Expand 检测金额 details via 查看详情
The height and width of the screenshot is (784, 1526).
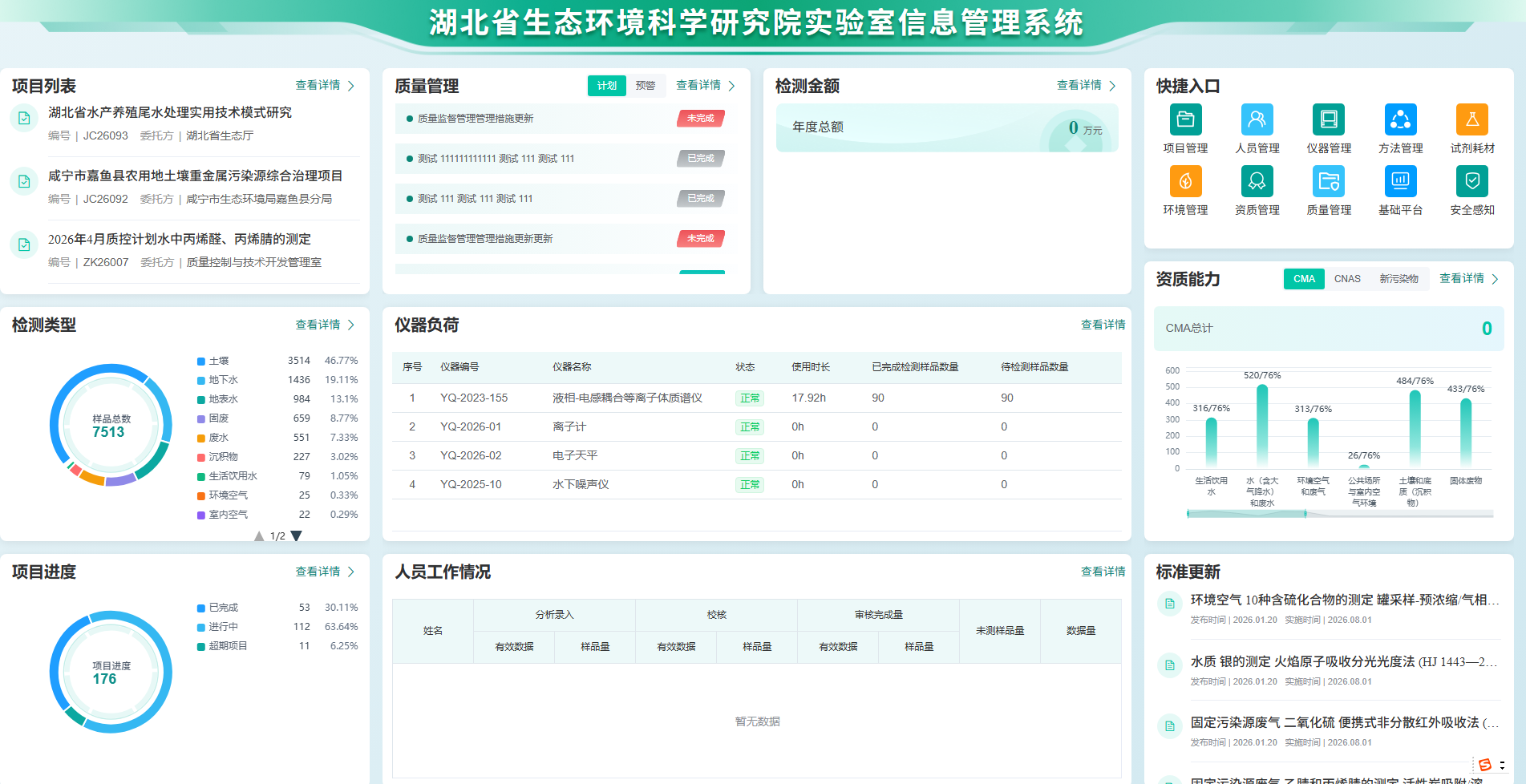pyautogui.click(x=1085, y=85)
